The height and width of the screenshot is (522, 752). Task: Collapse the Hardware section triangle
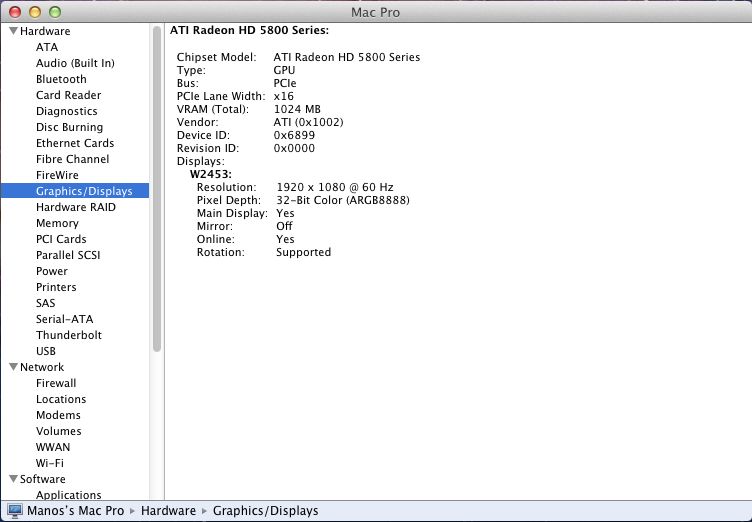tap(13, 31)
